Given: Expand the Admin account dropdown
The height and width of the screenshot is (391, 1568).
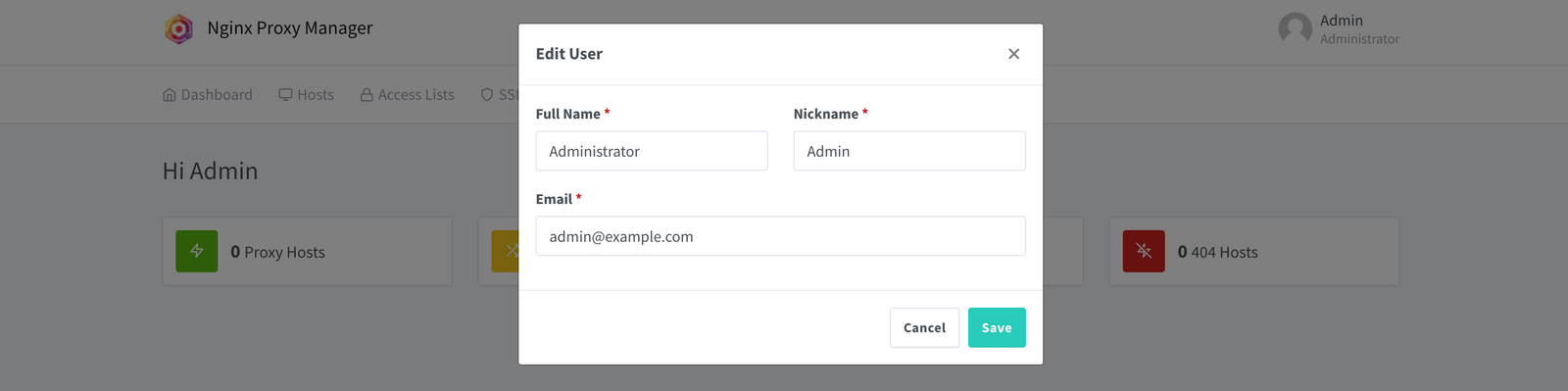Looking at the screenshot, I should [1339, 29].
